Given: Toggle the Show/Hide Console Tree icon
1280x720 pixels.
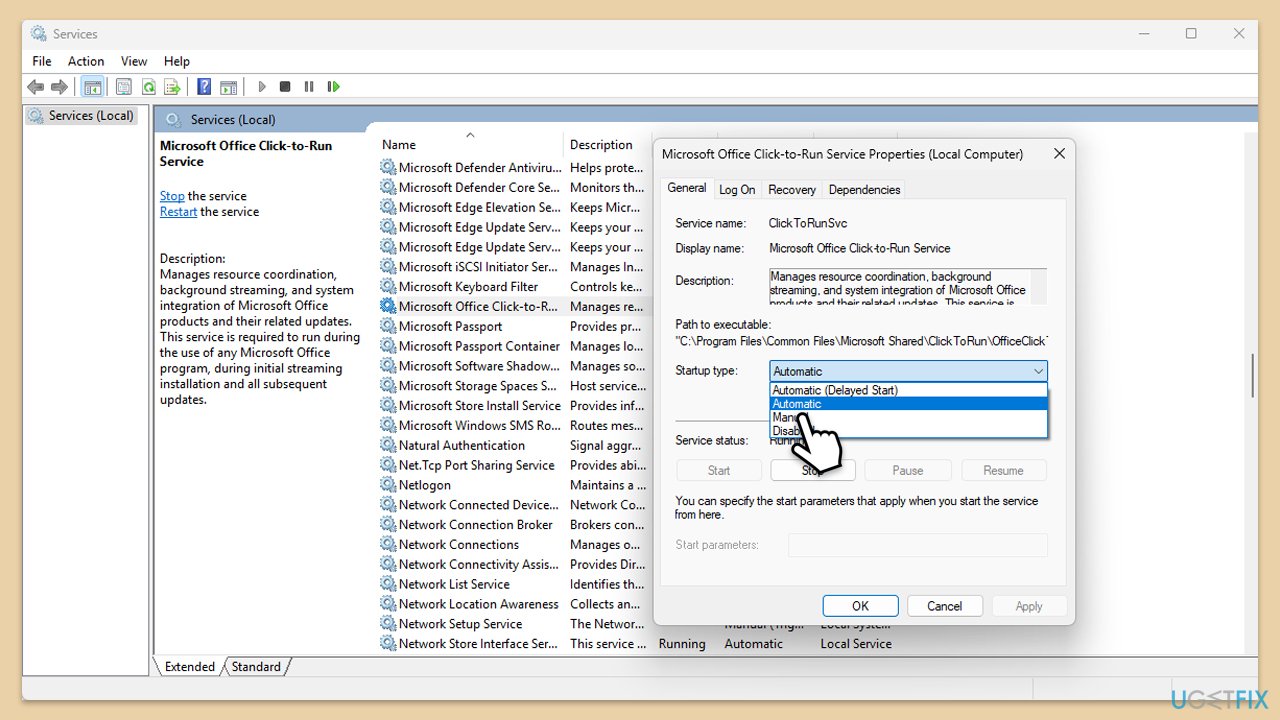Looking at the screenshot, I should 92,87.
